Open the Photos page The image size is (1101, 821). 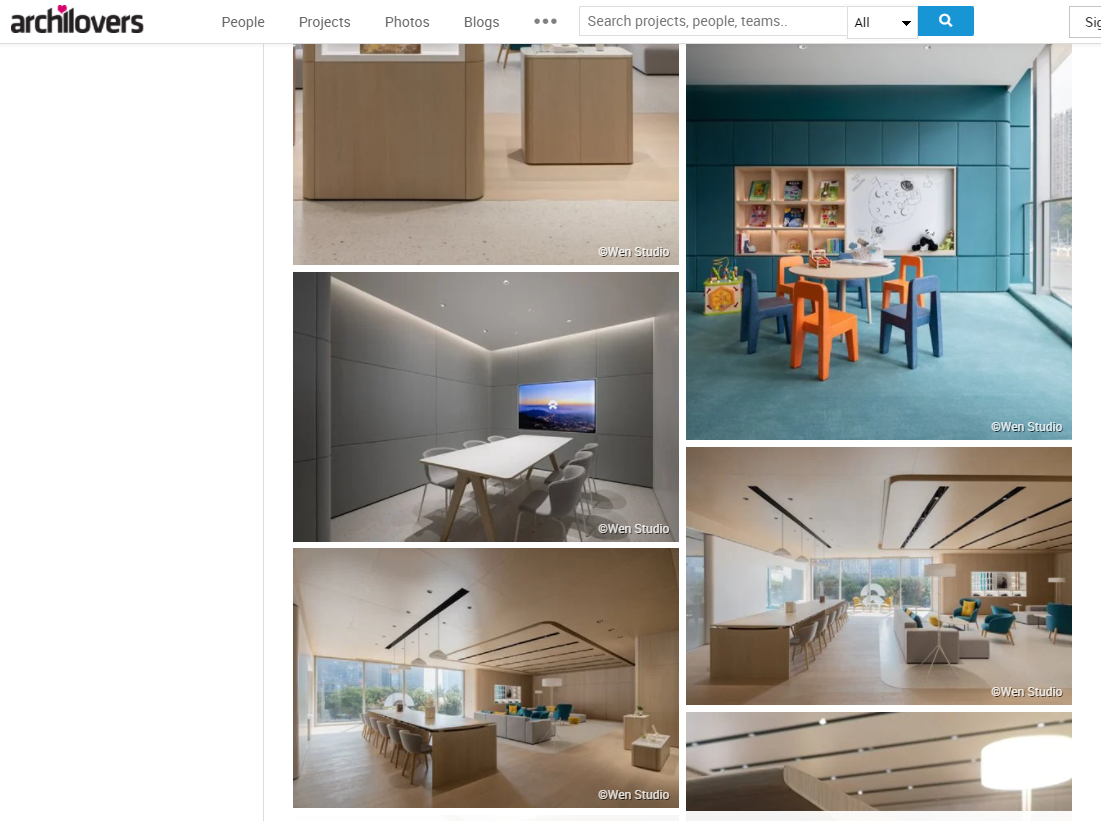click(x=407, y=22)
